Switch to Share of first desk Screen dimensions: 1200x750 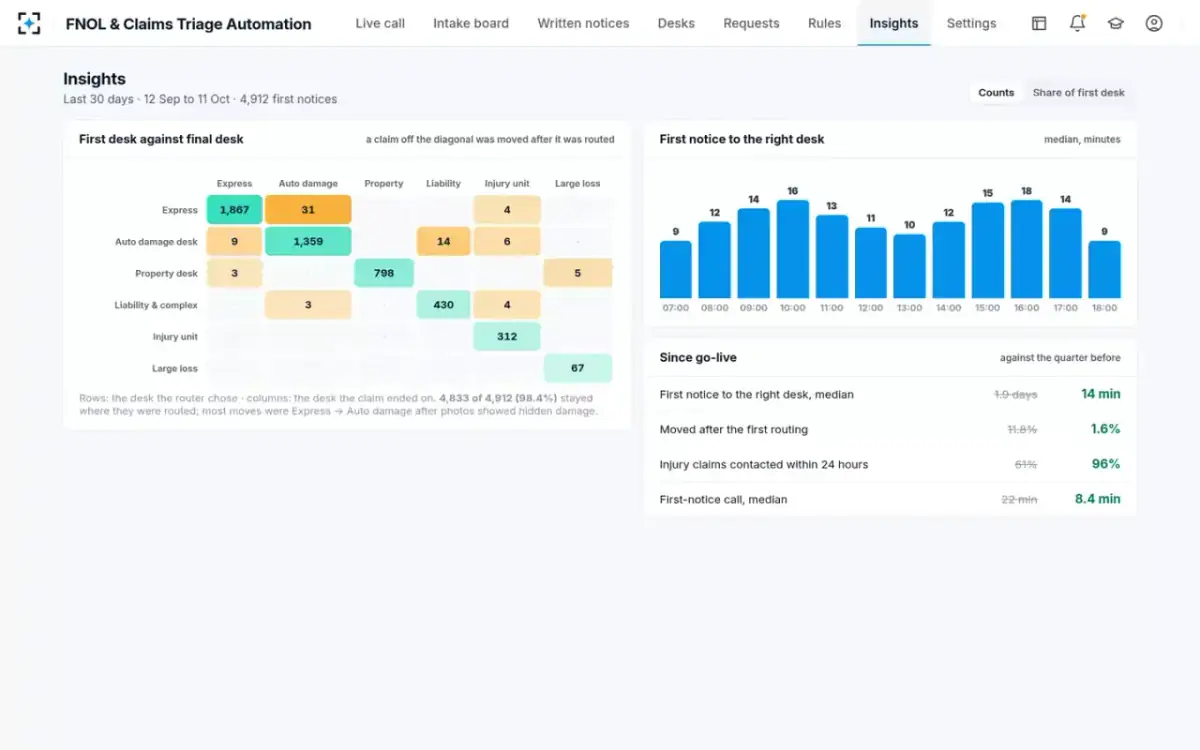(1078, 93)
